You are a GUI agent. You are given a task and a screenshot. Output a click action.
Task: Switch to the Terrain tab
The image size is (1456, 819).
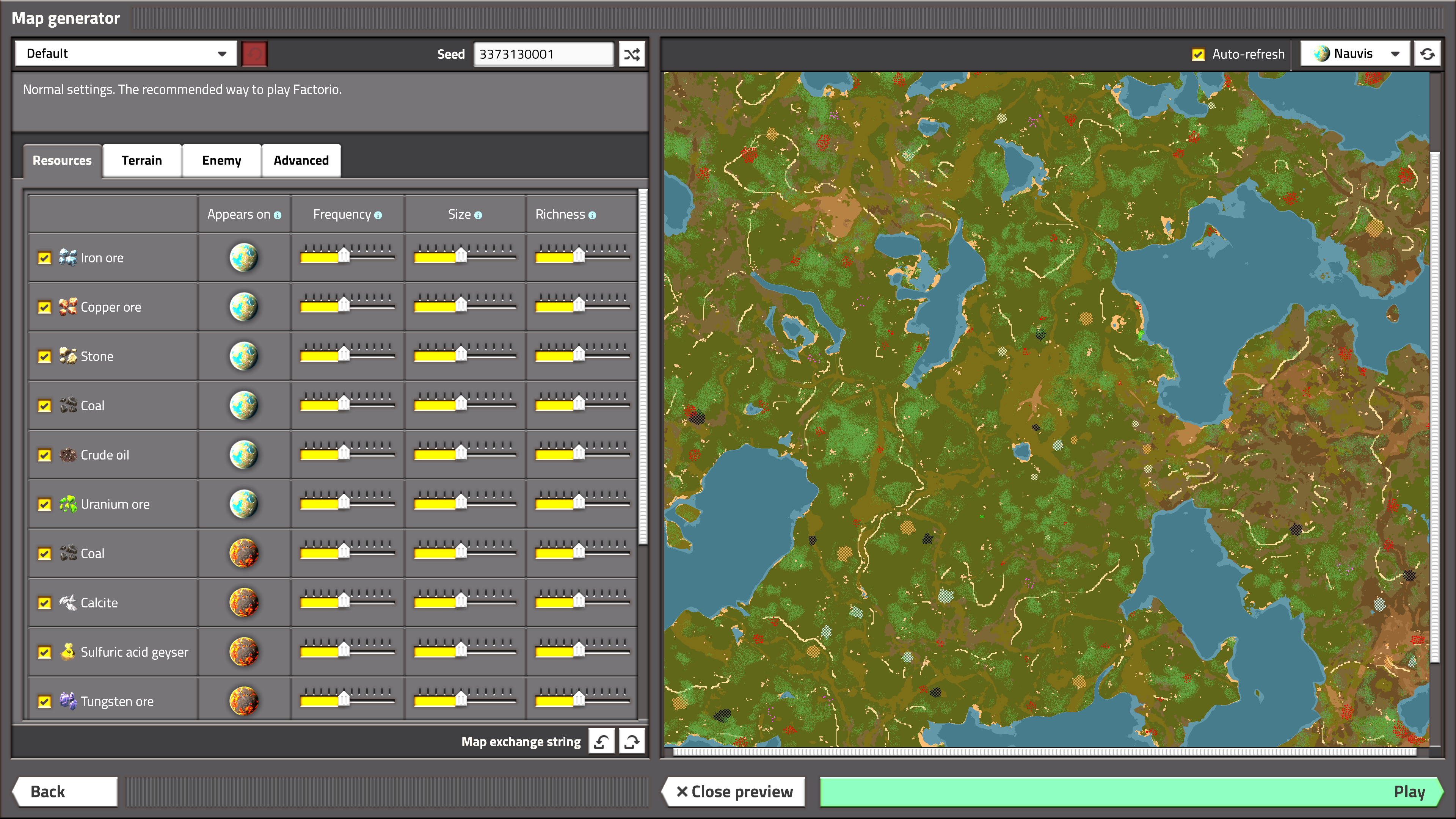[142, 160]
